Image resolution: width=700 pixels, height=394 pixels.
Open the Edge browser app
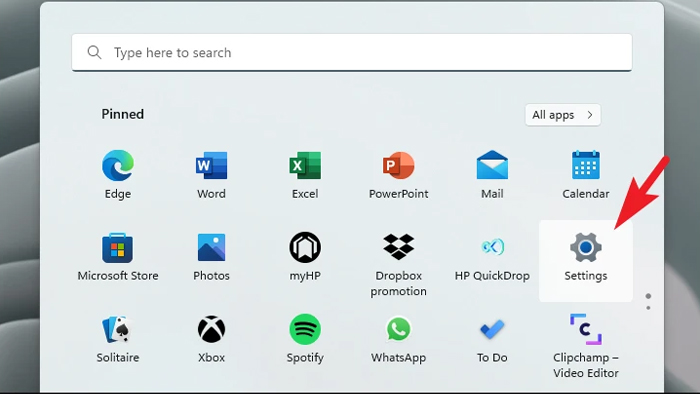[118, 175]
